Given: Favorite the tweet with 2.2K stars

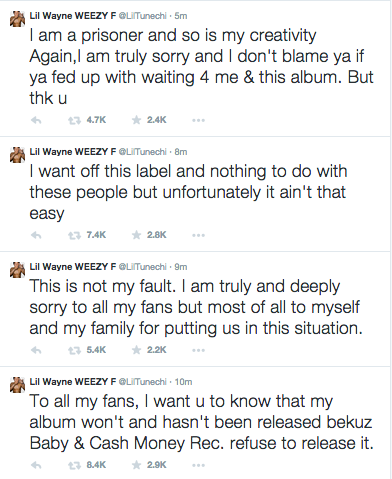Looking at the screenshot, I should click(x=136, y=350).
